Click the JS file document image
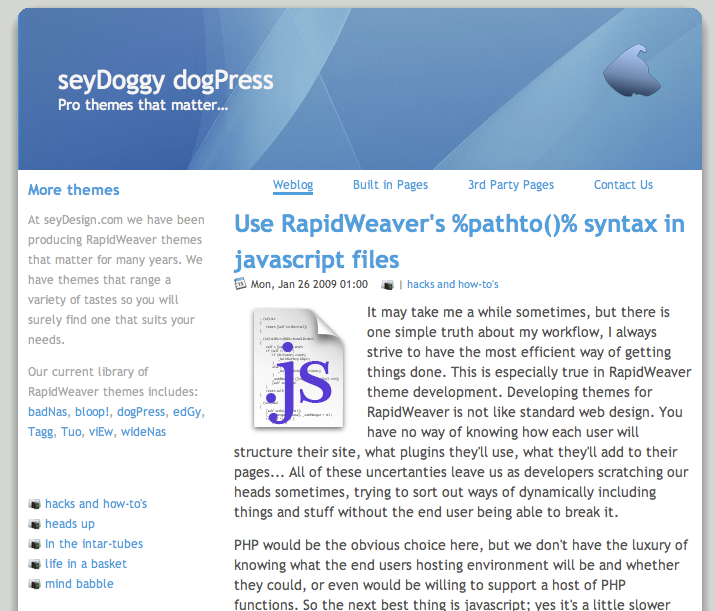Image resolution: width=715 pixels, height=611 pixels. coord(298,366)
